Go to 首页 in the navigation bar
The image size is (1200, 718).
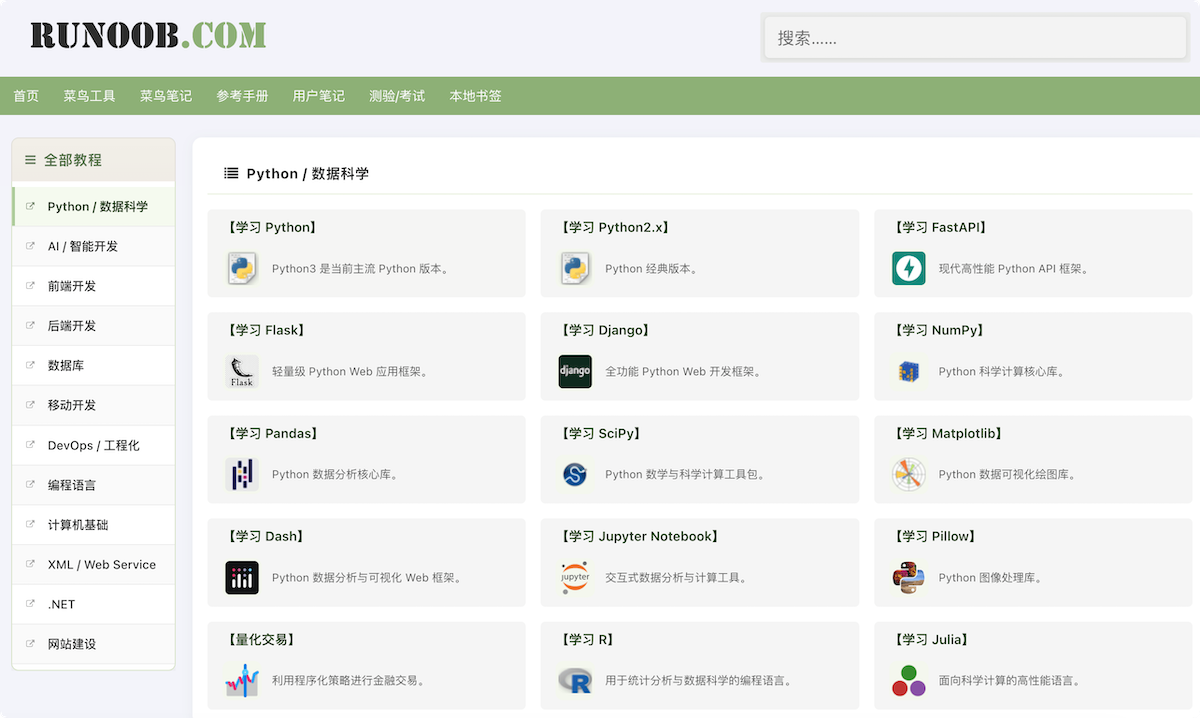pos(26,96)
